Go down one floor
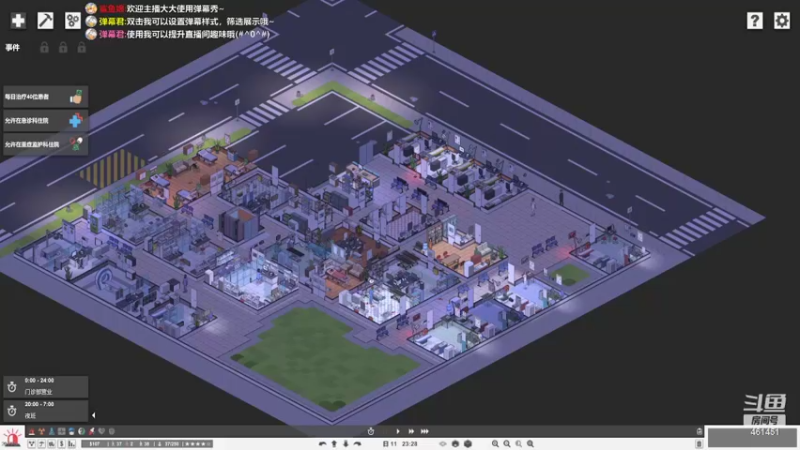 click(346, 444)
